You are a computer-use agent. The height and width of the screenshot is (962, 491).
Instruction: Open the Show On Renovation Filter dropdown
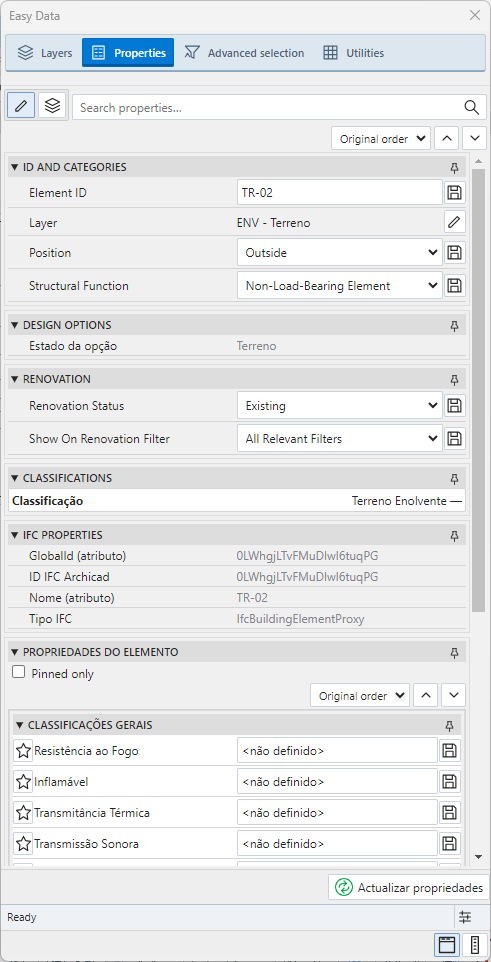339,439
